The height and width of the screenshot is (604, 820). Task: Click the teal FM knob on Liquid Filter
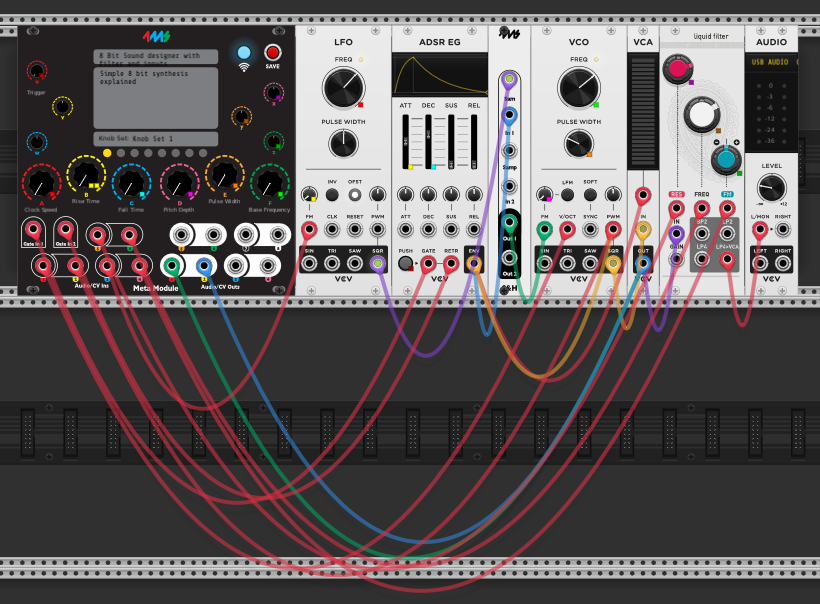coord(725,159)
